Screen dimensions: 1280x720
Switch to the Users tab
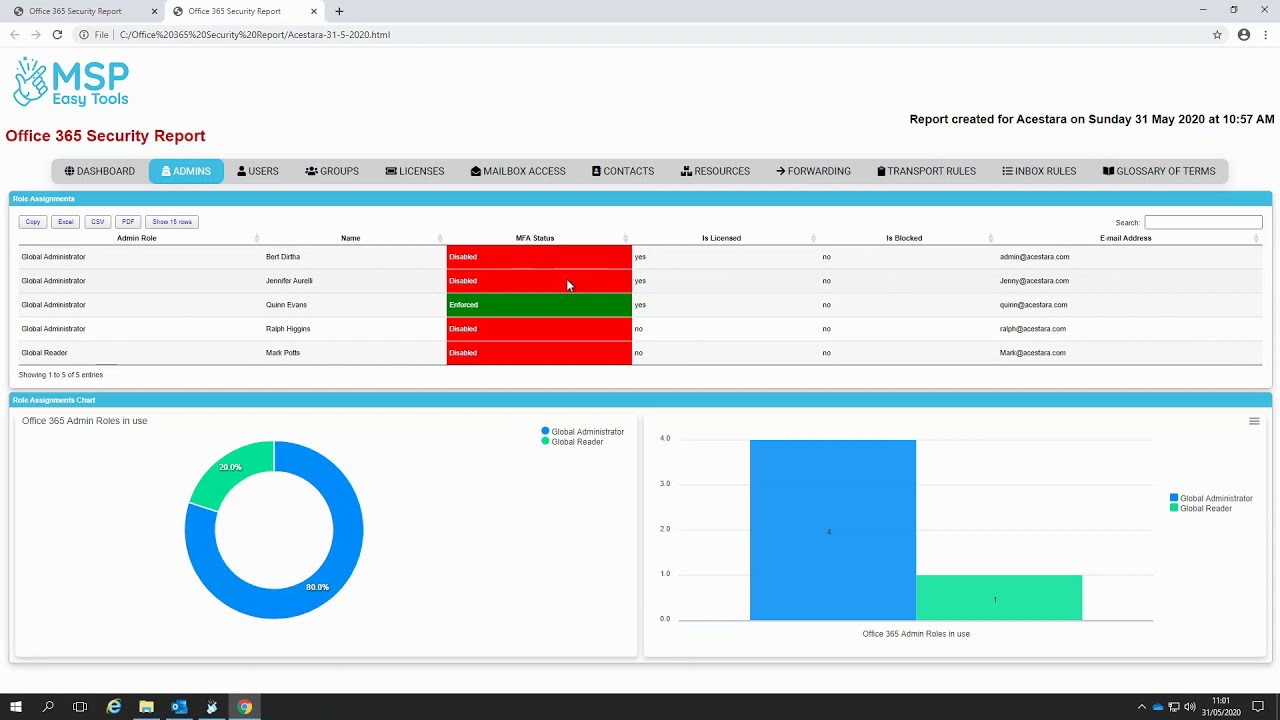pyautogui.click(x=258, y=171)
